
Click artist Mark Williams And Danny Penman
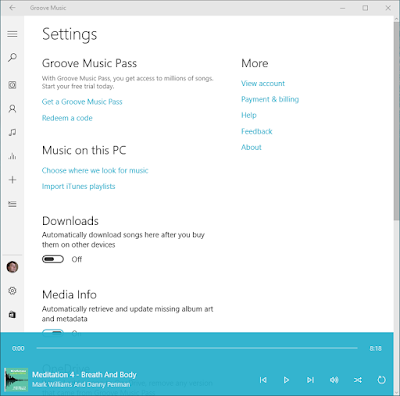(81, 385)
